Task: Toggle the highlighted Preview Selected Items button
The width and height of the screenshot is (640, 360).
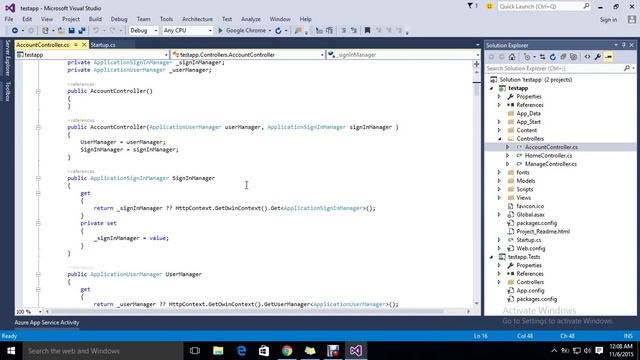Action: click(608, 57)
